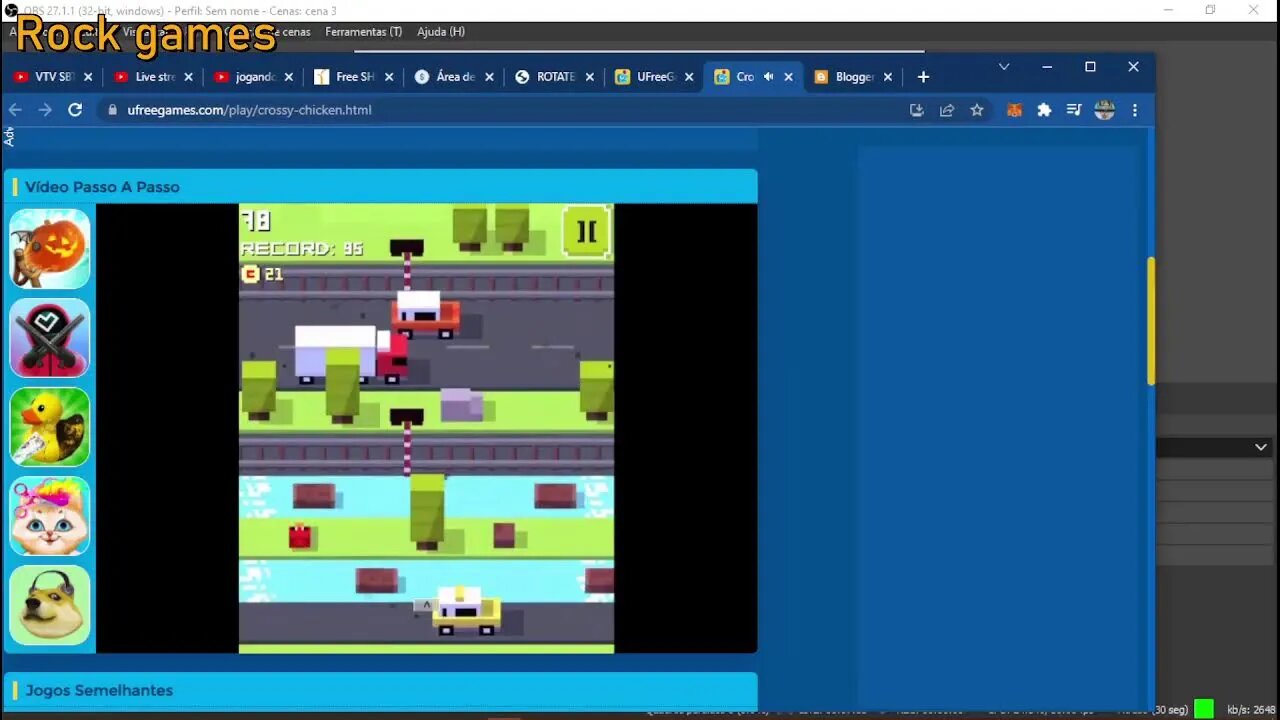
Task: Close the Blogger tab
Action: coord(887,77)
